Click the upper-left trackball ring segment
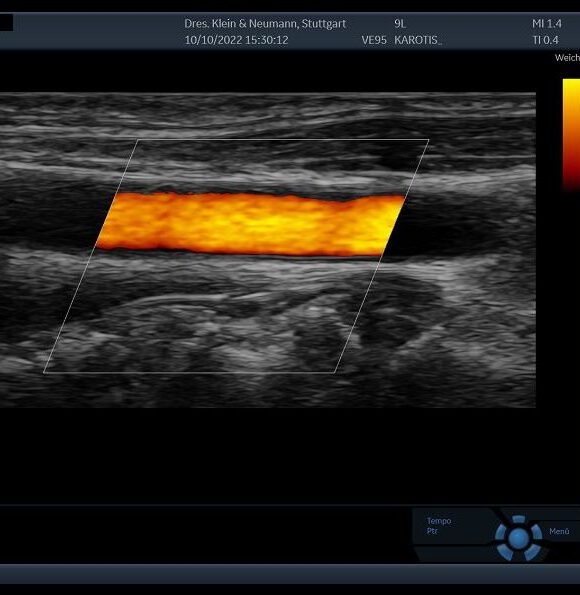580x595 pixels. point(501,531)
